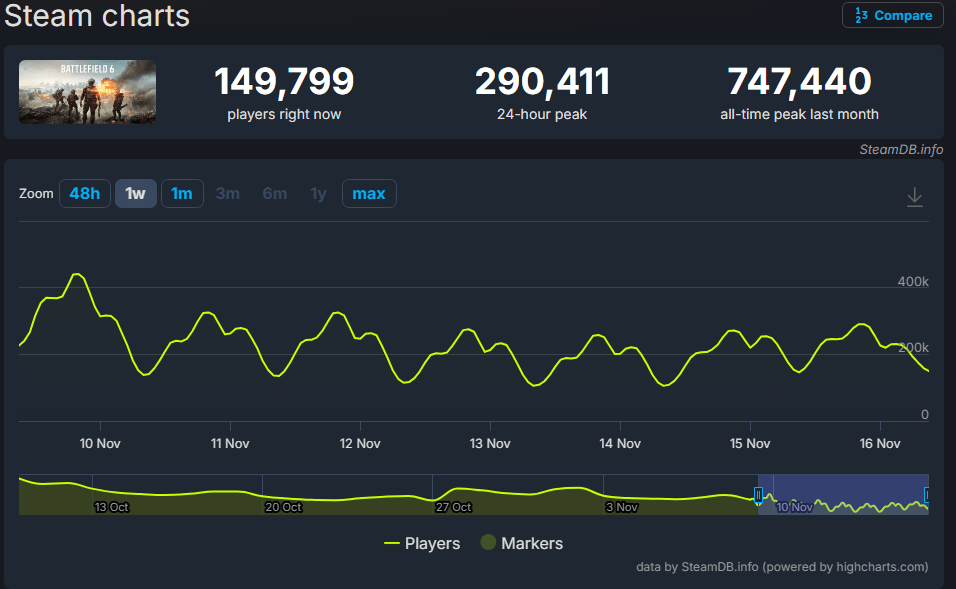Screen dimensions: 956x589
Task: Click the navigator's left range handle
Action: point(758,495)
